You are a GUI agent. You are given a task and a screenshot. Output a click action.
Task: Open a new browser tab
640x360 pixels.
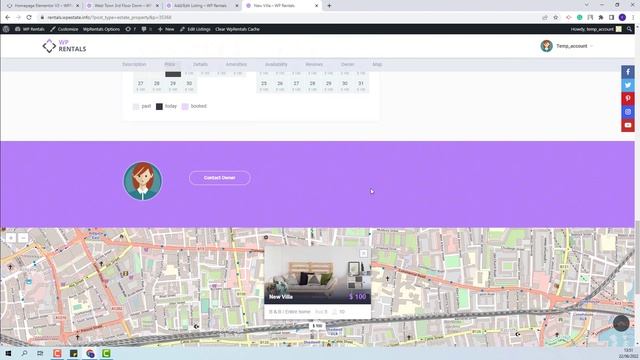pyautogui.click(x=329, y=6)
